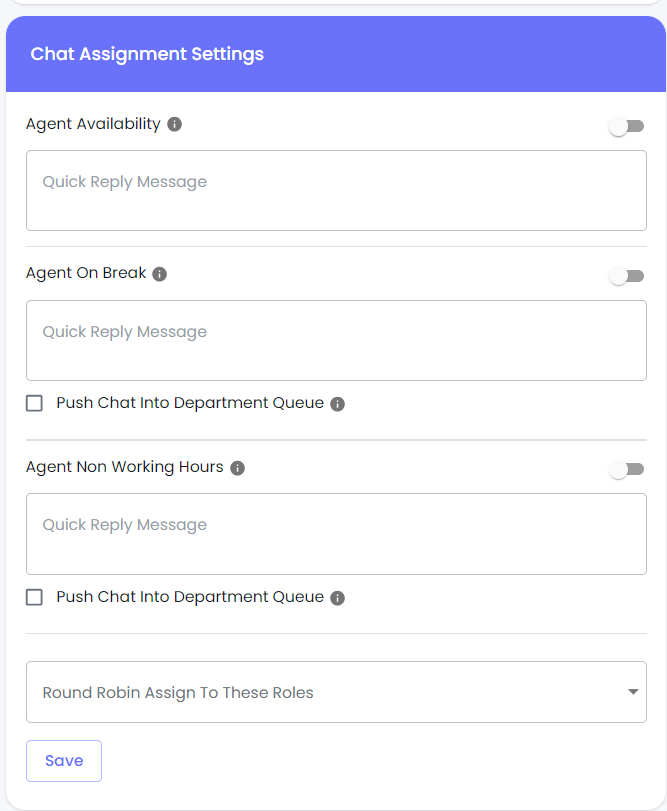Click the Agent Non Working Hours label text

click(125, 467)
